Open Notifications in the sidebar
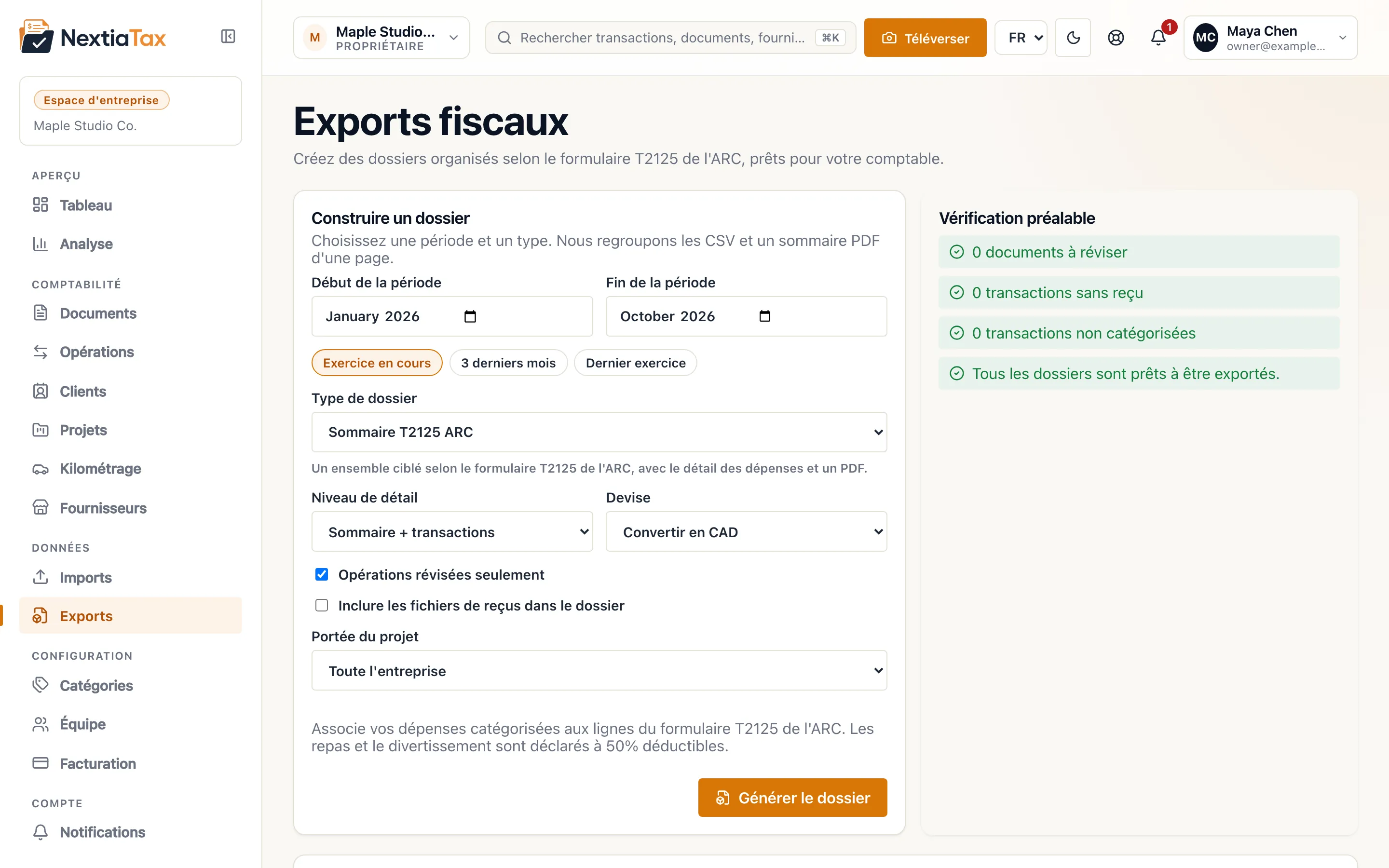Viewport: 1389px width, 868px height. tap(130, 832)
